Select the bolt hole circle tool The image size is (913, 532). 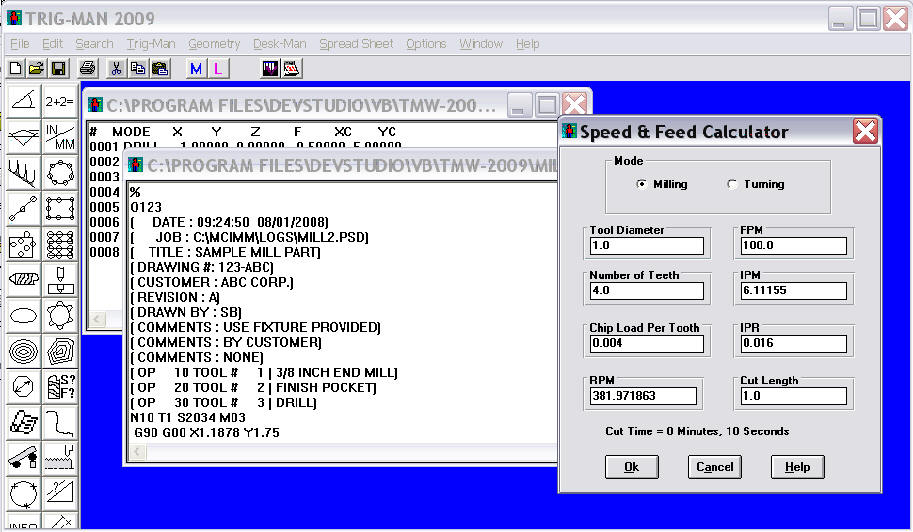coord(59,173)
